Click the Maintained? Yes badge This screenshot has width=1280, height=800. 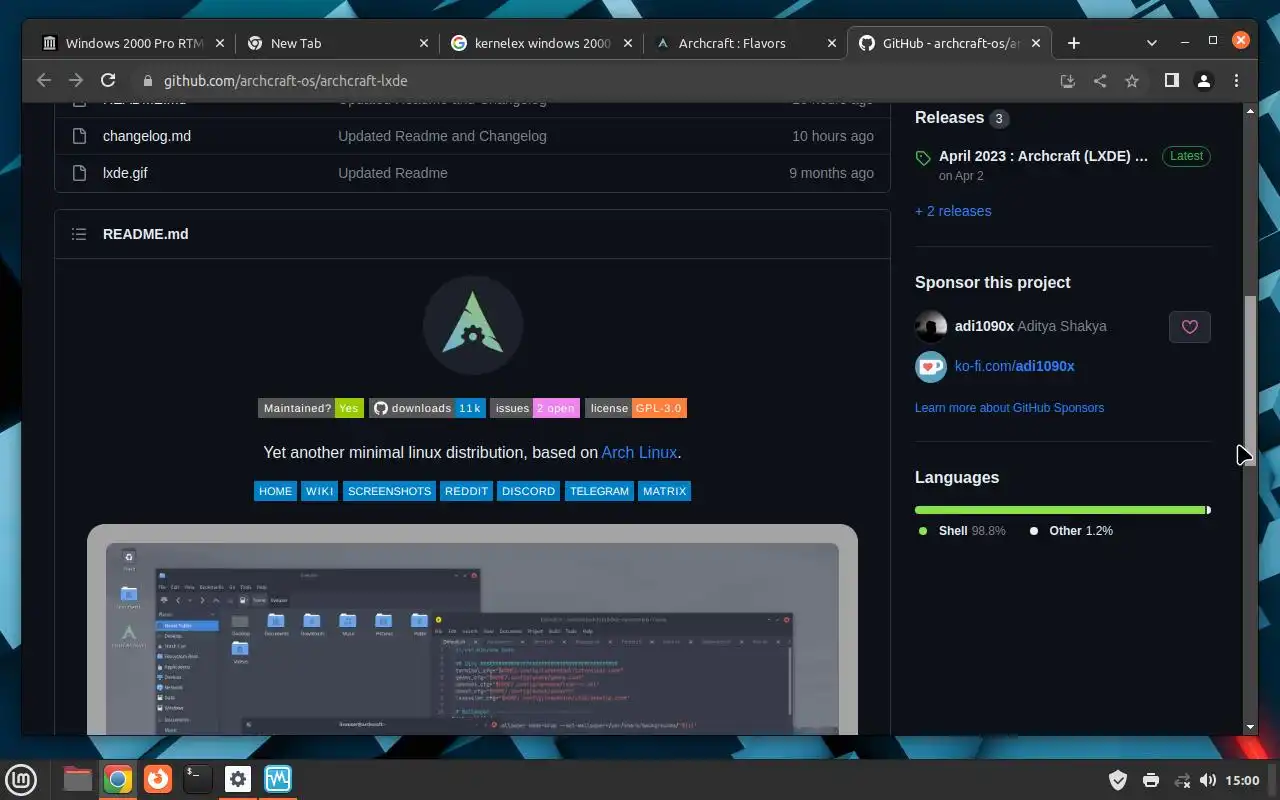pos(311,408)
